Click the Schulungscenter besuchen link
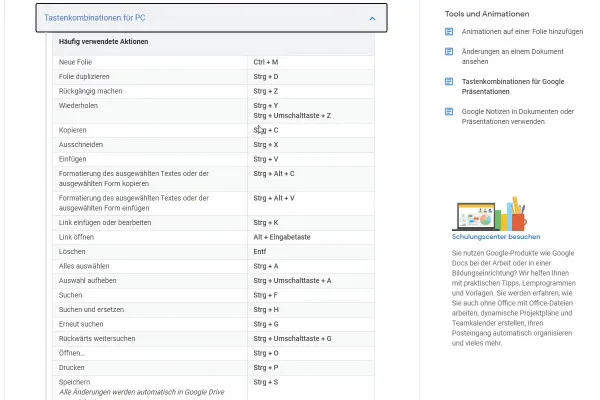 coord(496,237)
